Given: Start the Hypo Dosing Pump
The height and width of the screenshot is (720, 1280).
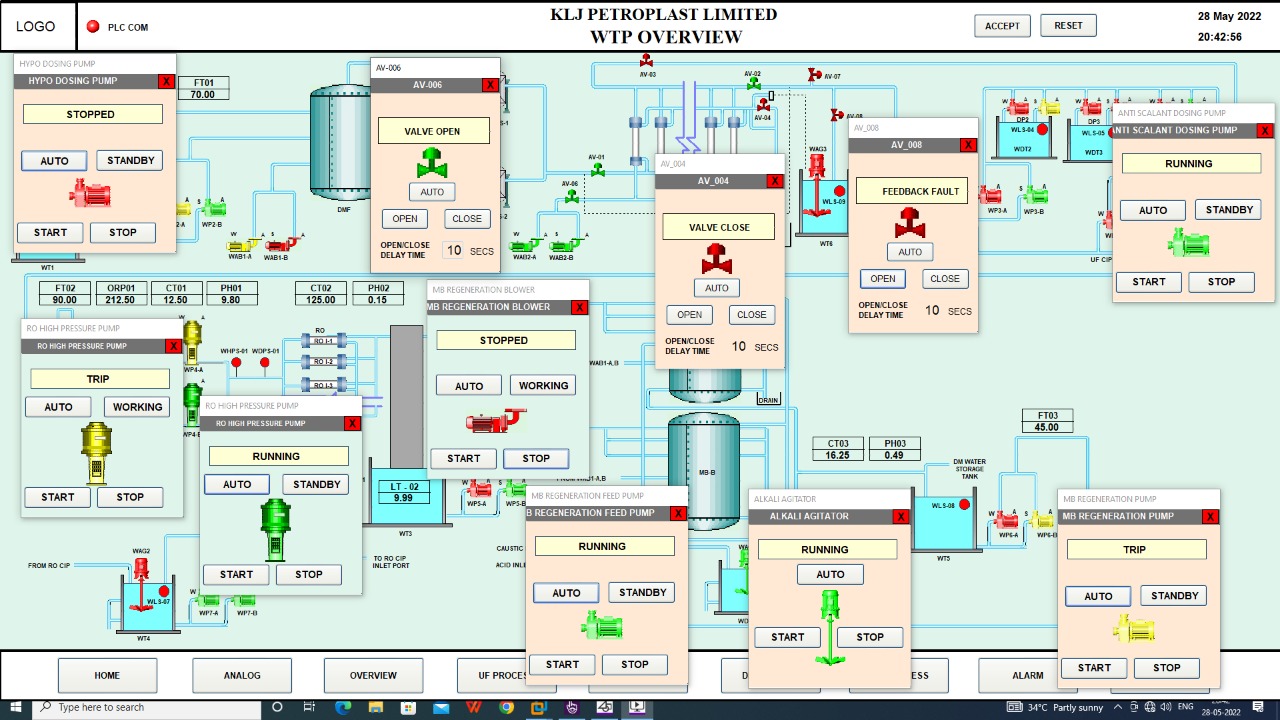Looking at the screenshot, I should tap(50, 233).
